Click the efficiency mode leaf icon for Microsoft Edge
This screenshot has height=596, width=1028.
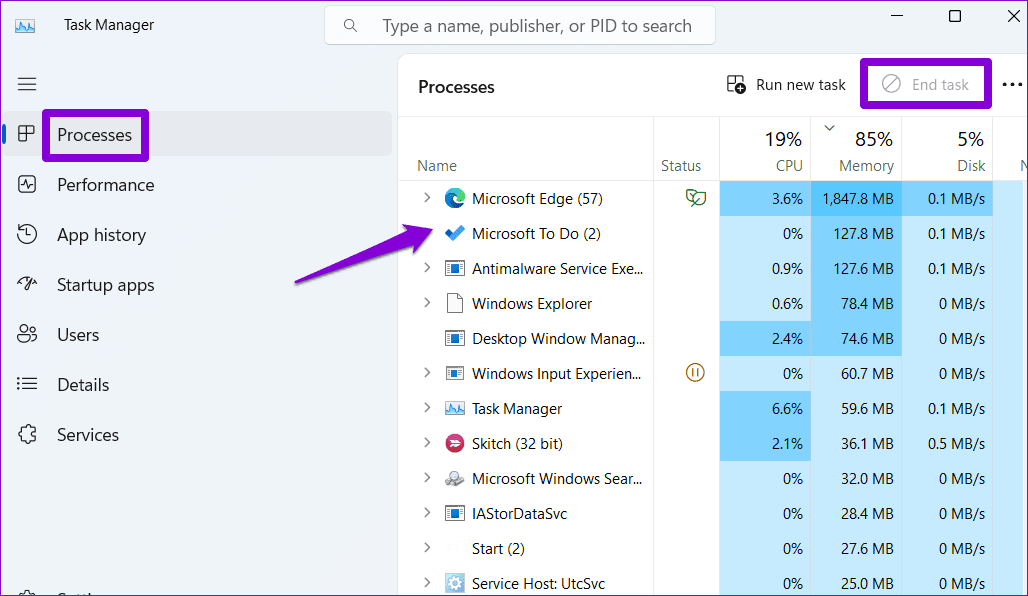click(x=696, y=198)
